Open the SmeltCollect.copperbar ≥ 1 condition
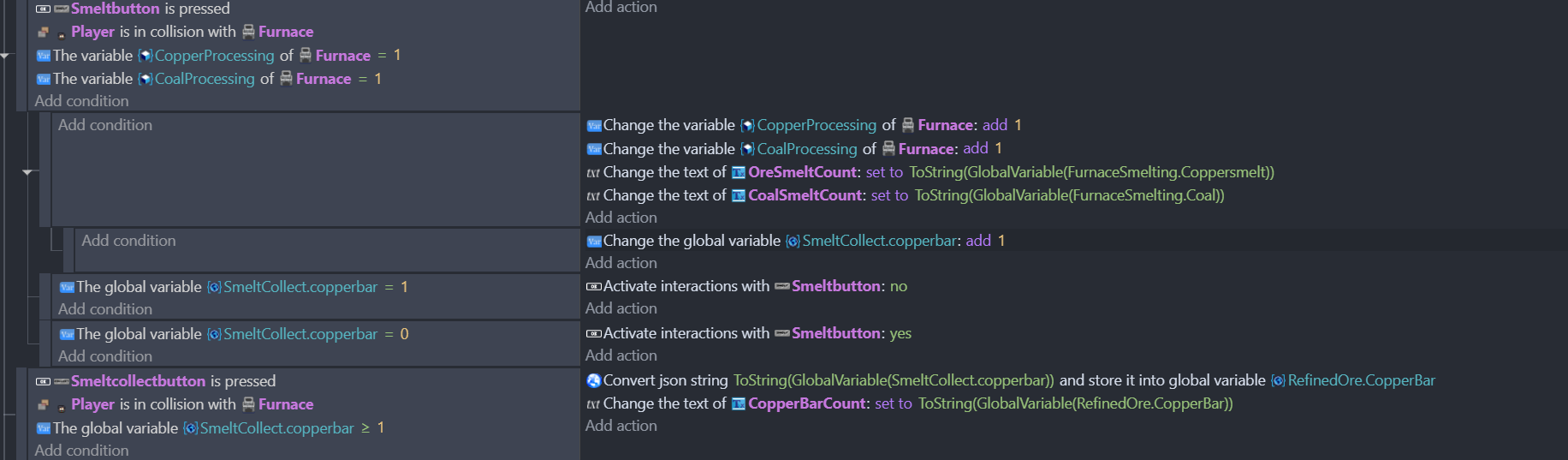Screen dimensions: 1568x460 pyautogui.click(x=210, y=427)
